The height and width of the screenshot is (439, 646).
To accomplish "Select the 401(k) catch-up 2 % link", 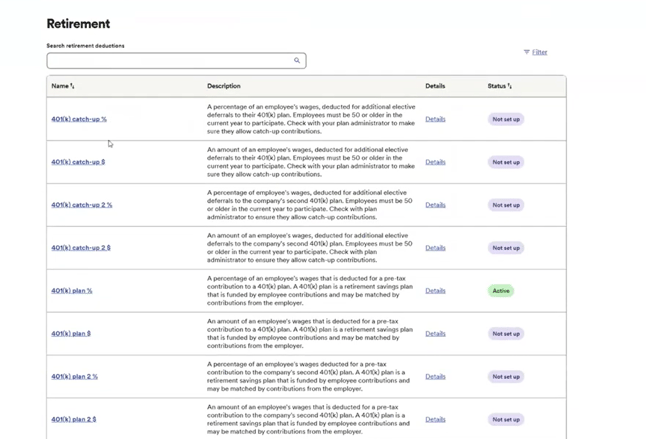I will [82, 205].
